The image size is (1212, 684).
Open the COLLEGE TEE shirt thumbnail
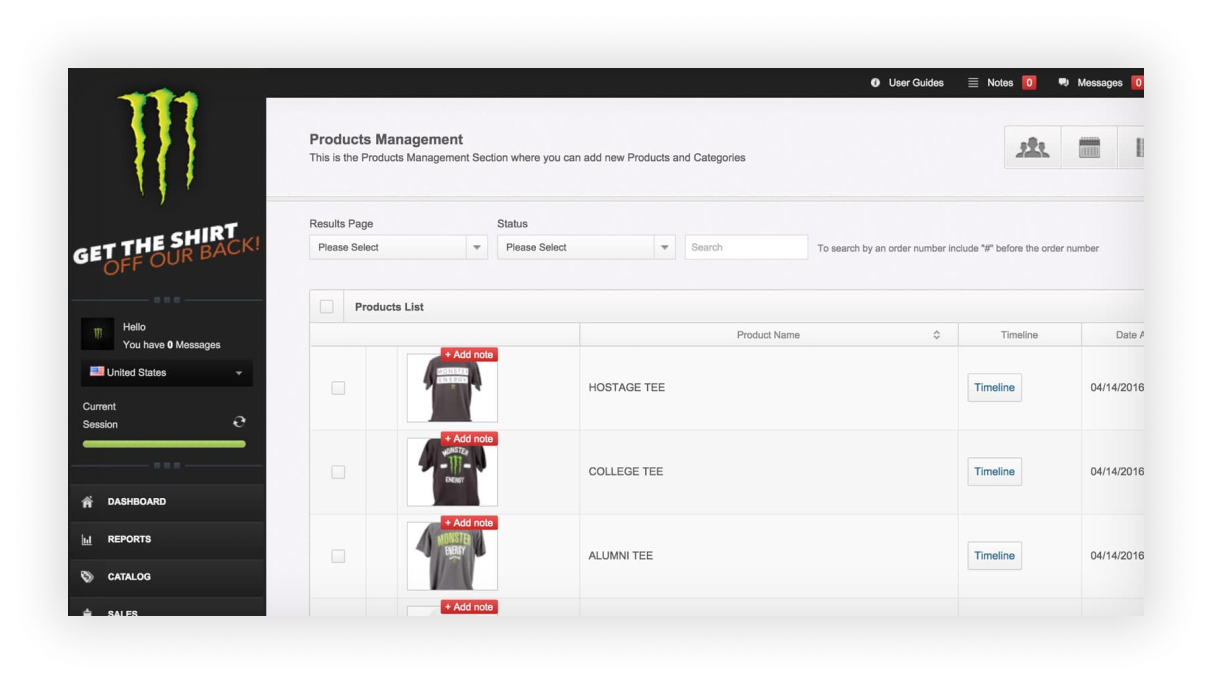pyautogui.click(x=452, y=472)
